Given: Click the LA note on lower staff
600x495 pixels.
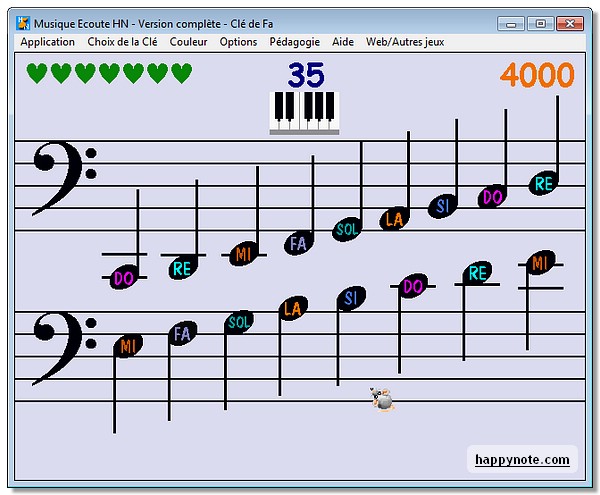Looking at the screenshot, I should [x=293, y=308].
